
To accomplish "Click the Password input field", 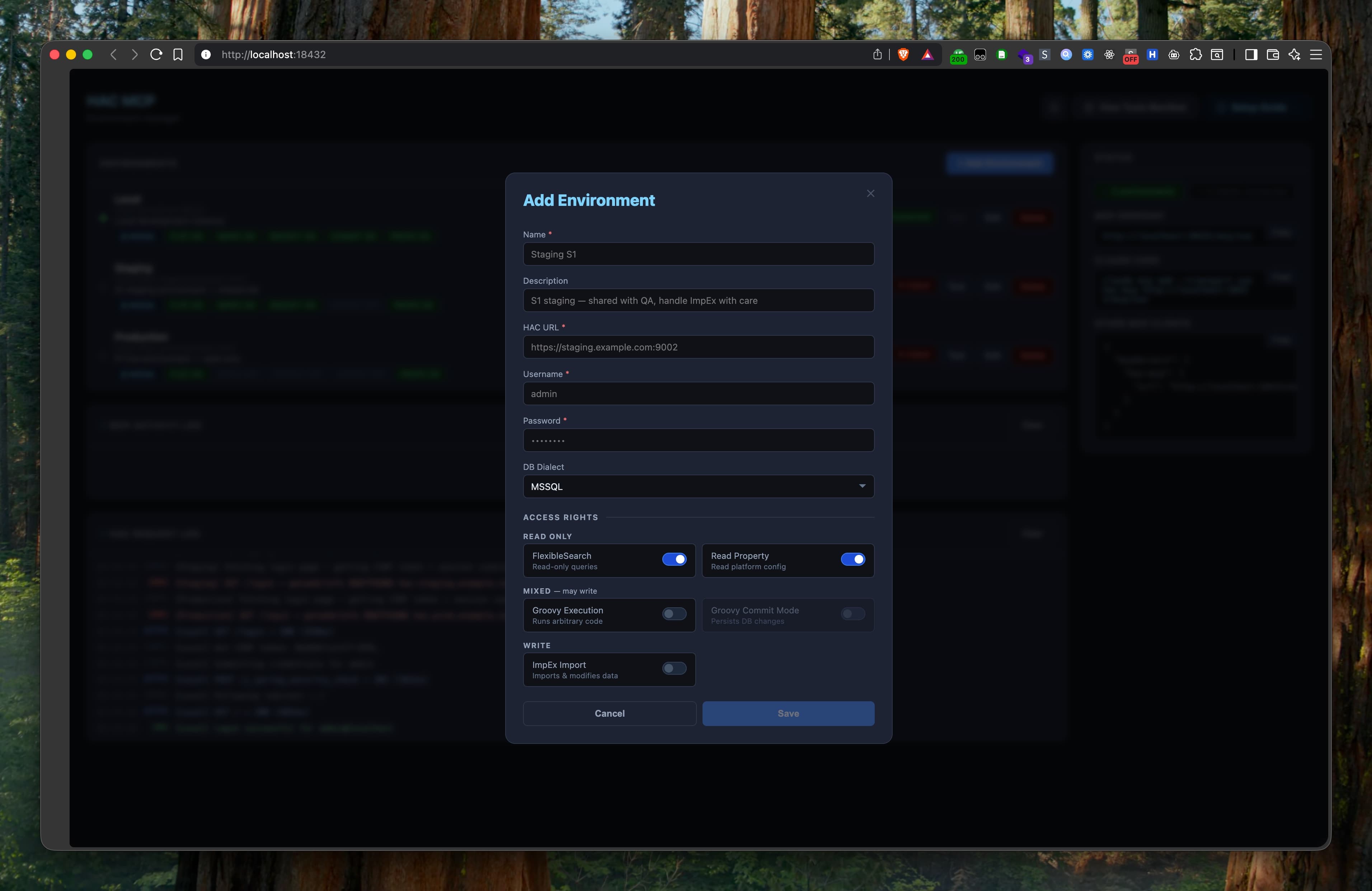I will 699,440.
